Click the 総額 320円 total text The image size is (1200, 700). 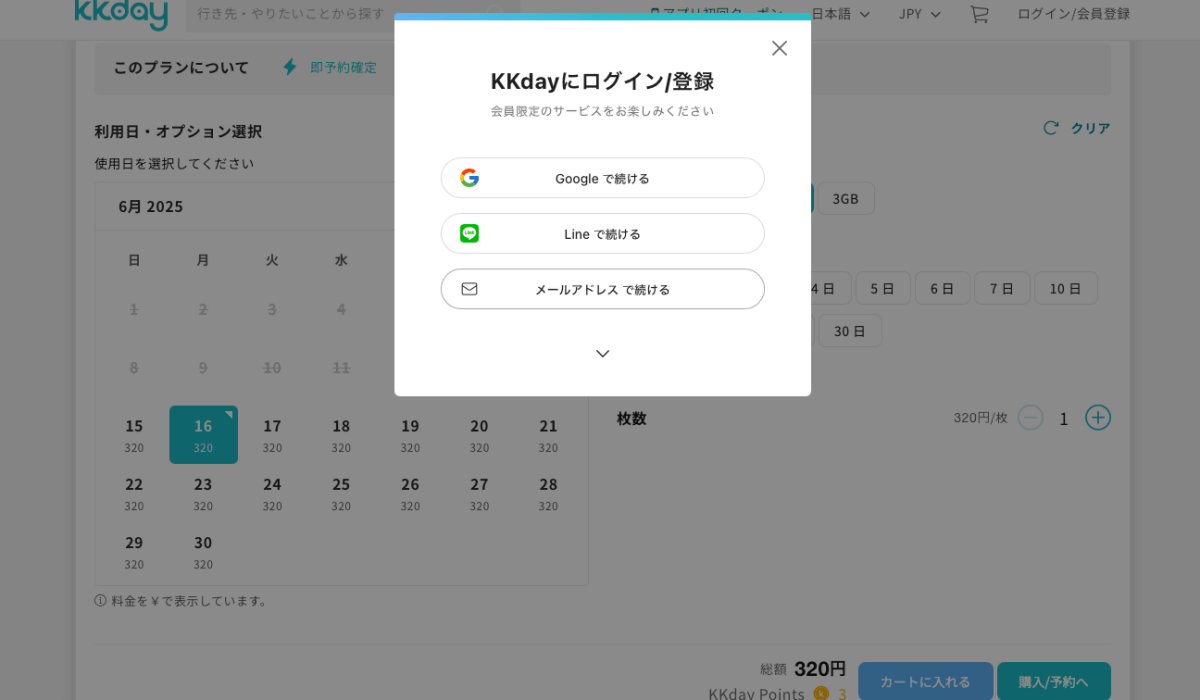coord(803,669)
